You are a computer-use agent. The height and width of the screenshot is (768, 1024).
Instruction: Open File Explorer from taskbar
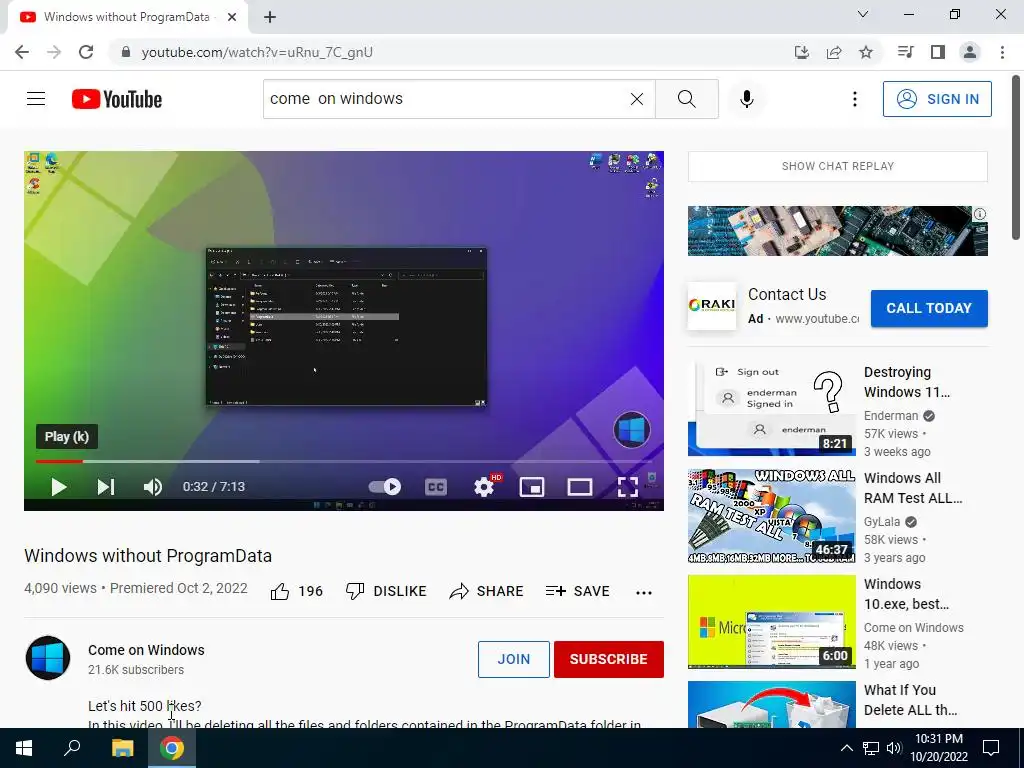[x=122, y=748]
